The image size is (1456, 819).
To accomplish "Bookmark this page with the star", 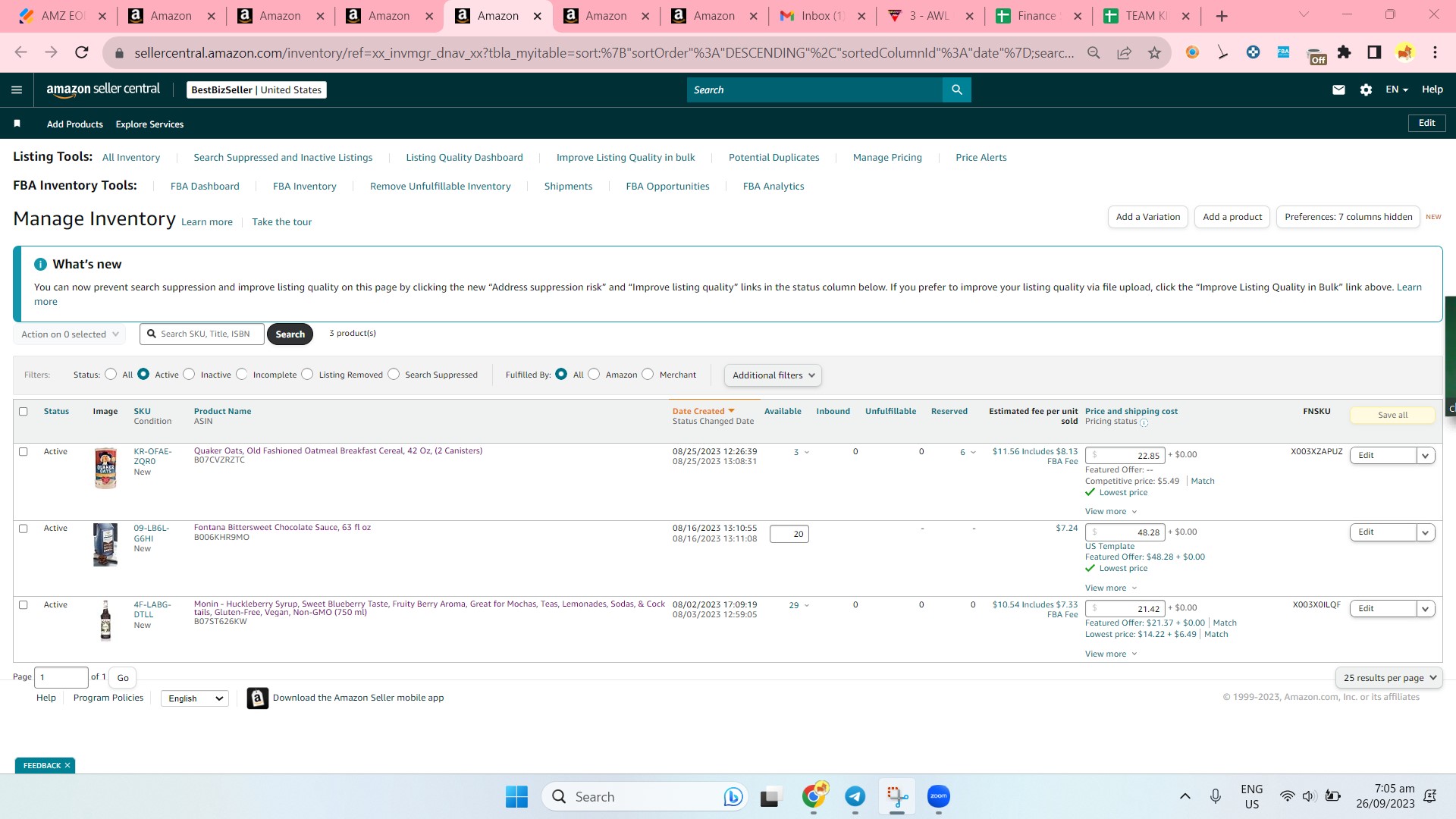I will point(1154,52).
